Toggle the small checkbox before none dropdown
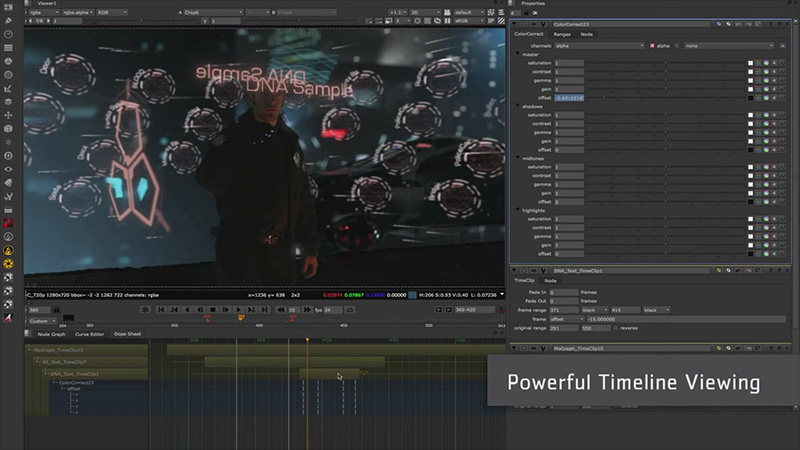Screen dimensions: 800x450 [x=677, y=46]
